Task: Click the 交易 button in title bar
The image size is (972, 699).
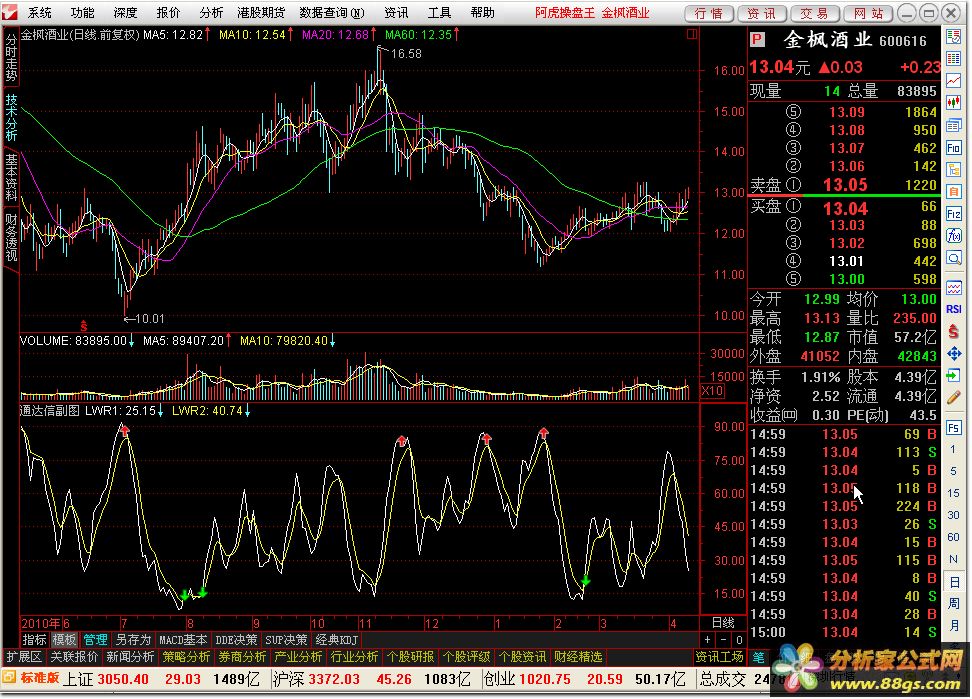Action: point(814,14)
